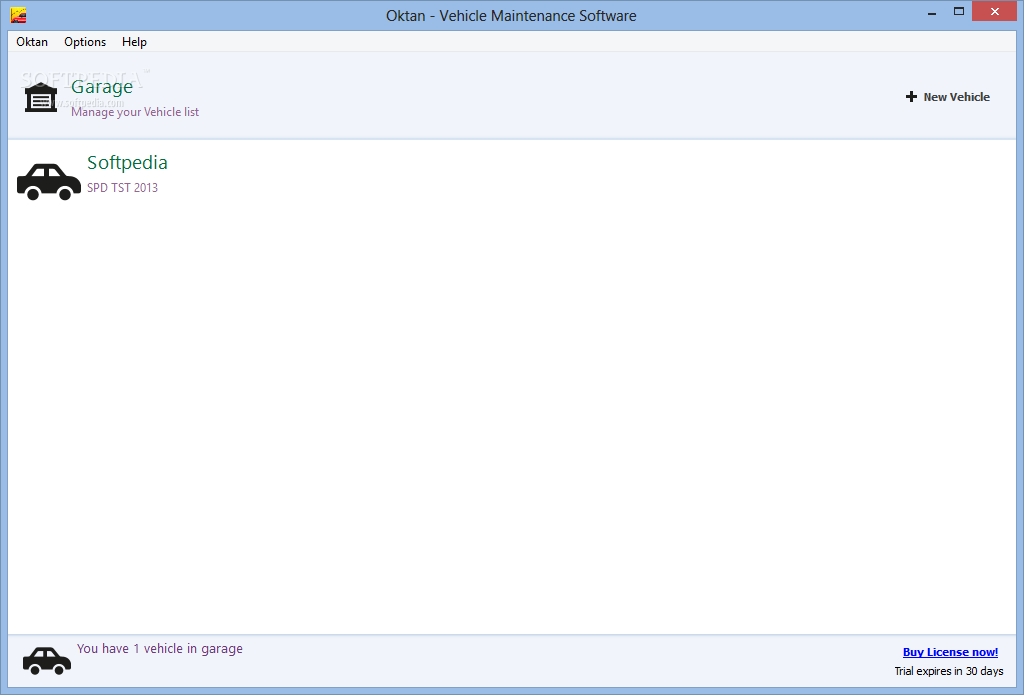Image resolution: width=1024 pixels, height=695 pixels.
Task: Click the garage building icon
Action: tap(40, 98)
